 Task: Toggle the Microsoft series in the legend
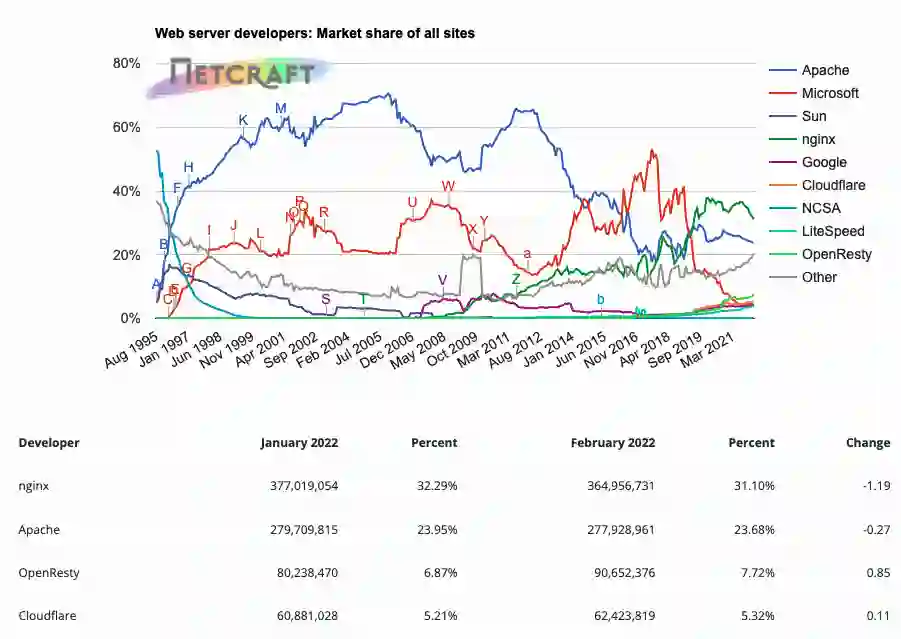pos(829,93)
